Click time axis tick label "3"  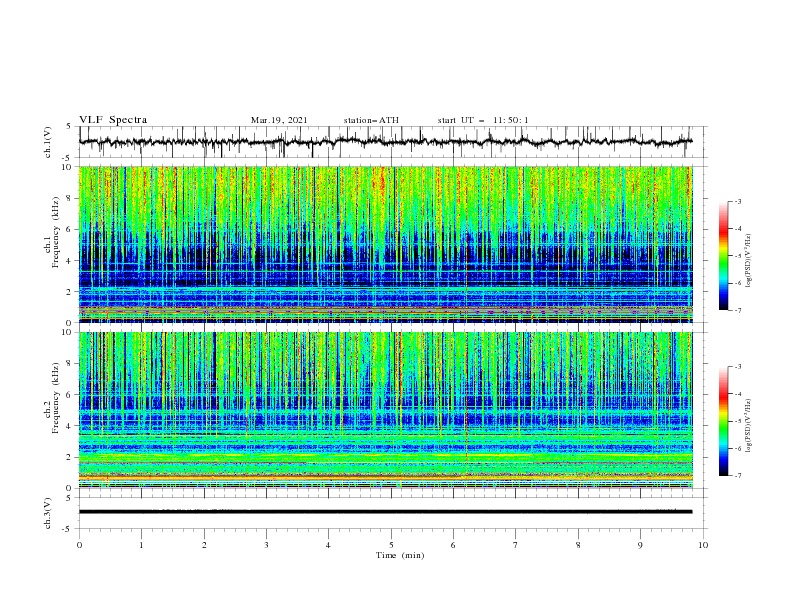click(266, 545)
